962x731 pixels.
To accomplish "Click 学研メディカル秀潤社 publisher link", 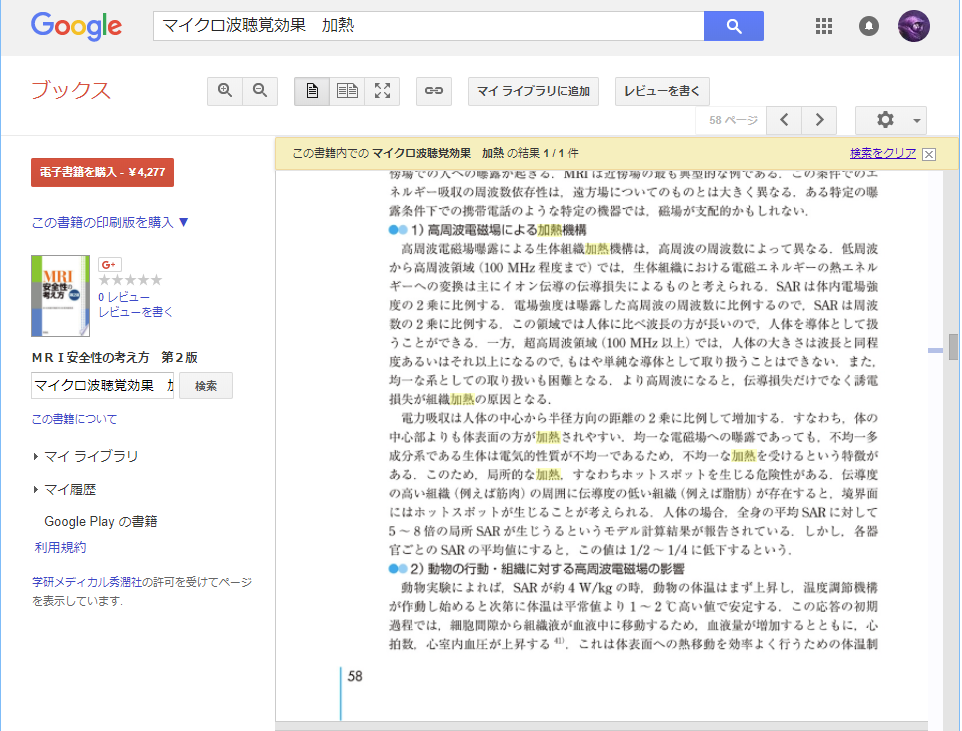I will pos(87,582).
